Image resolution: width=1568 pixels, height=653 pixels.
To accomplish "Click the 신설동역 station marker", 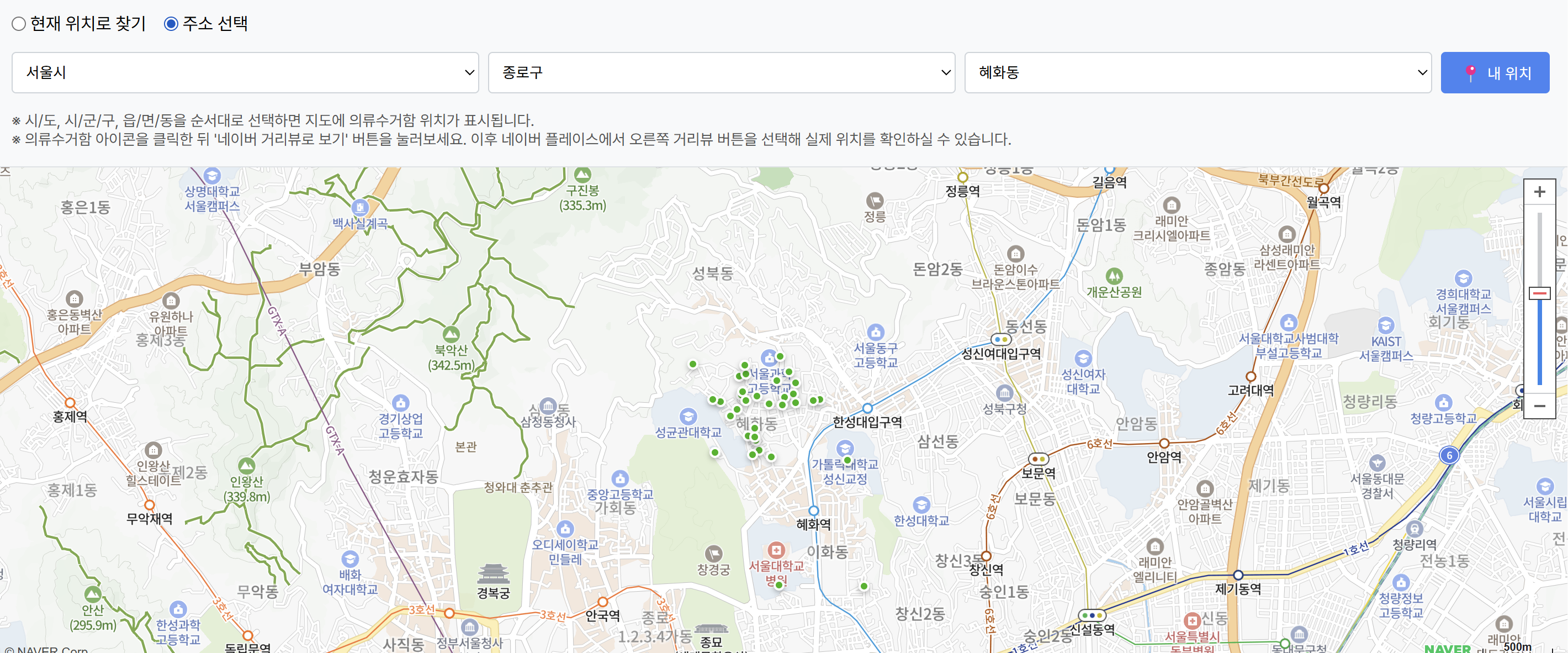I will tap(1092, 615).
